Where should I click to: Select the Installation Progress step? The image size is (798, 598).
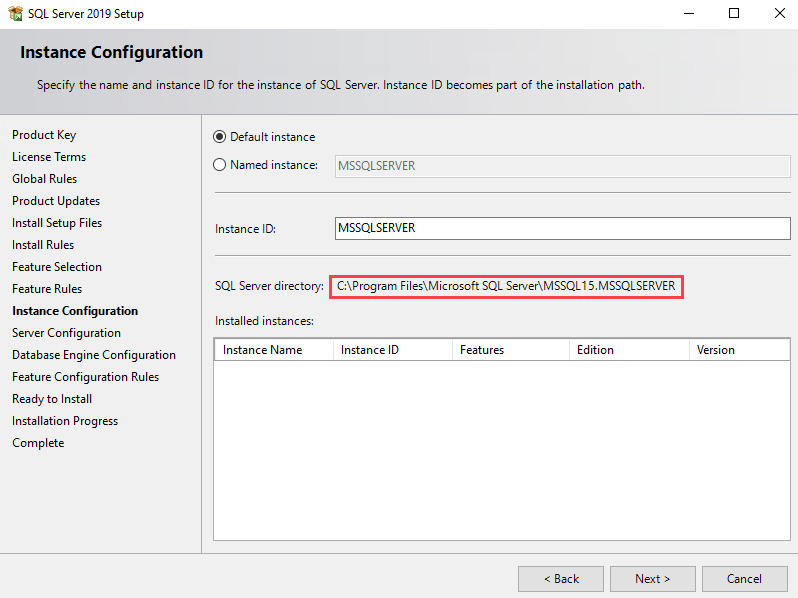(65, 421)
